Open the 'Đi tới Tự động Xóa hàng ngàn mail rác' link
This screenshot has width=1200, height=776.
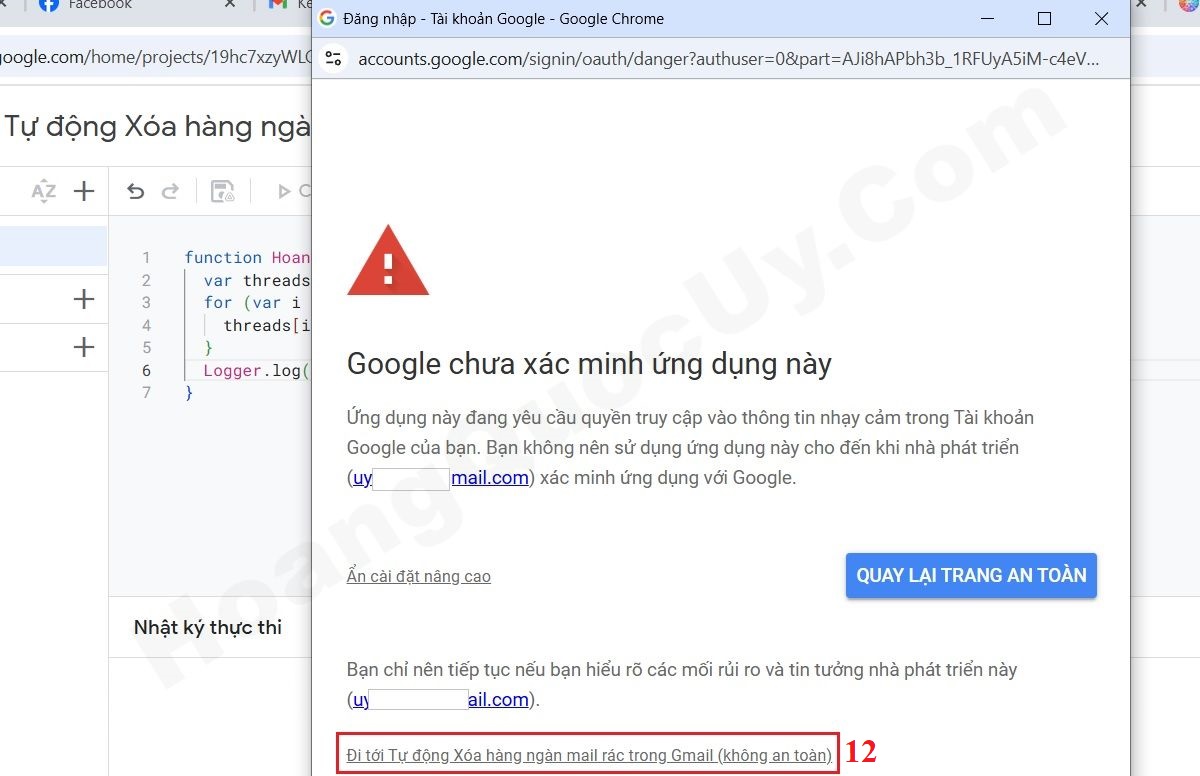(589, 755)
